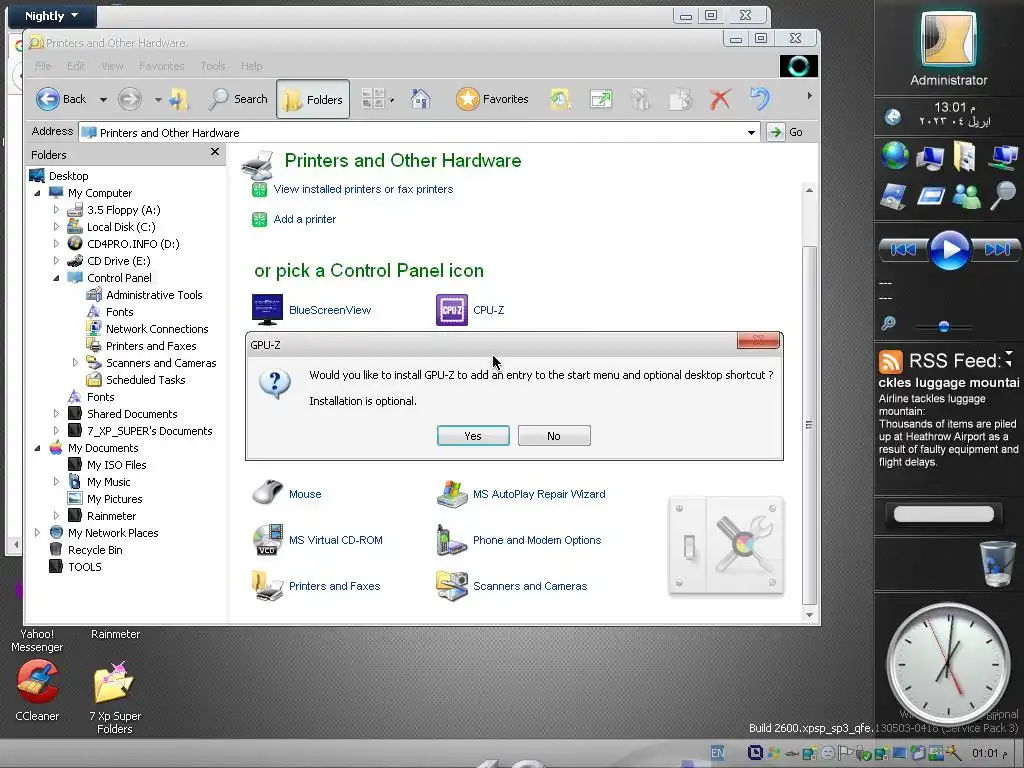This screenshot has width=1024, height=768.
Task: Open the sidebar Recycle Bin gadget
Action: (x=997, y=564)
